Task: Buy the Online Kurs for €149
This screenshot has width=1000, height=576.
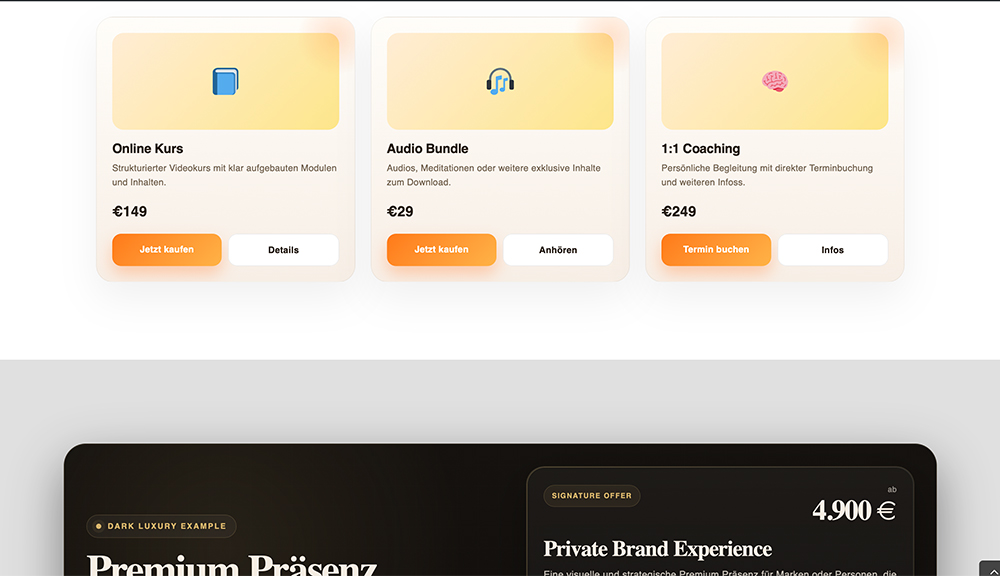Action: (167, 250)
